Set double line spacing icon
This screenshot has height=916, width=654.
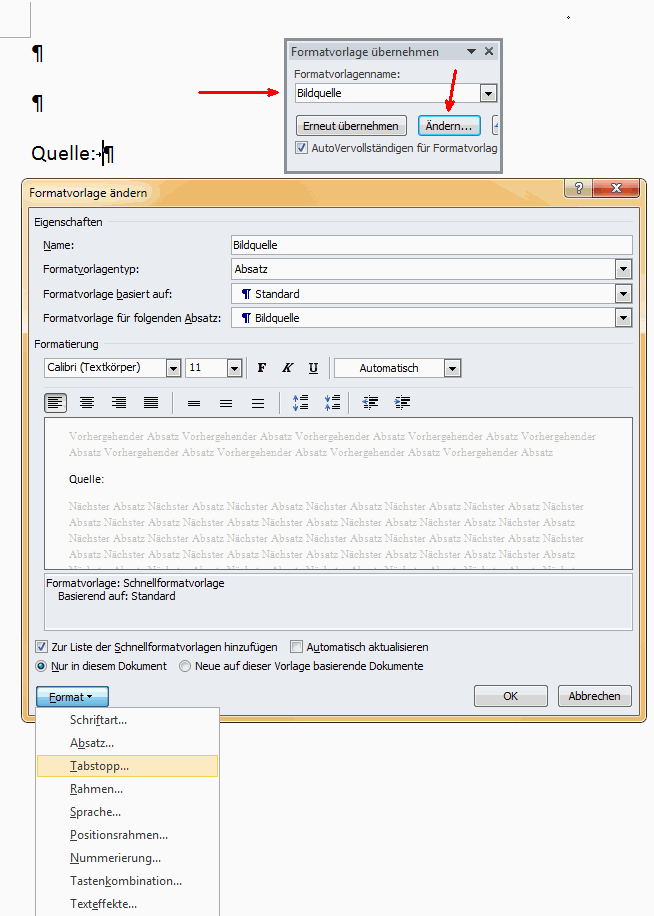click(258, 403)
